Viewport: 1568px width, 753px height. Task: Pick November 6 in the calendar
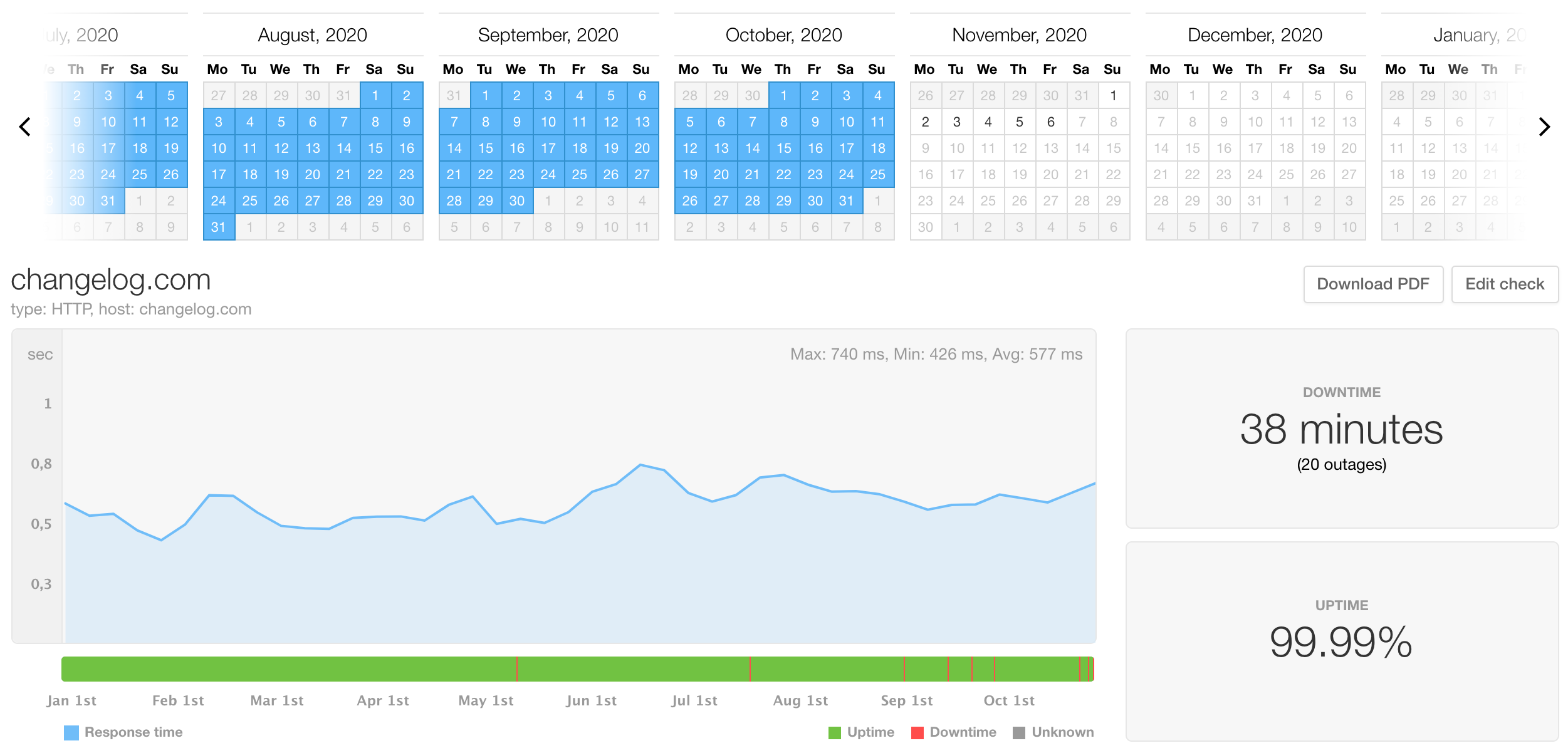point(1051,122)
